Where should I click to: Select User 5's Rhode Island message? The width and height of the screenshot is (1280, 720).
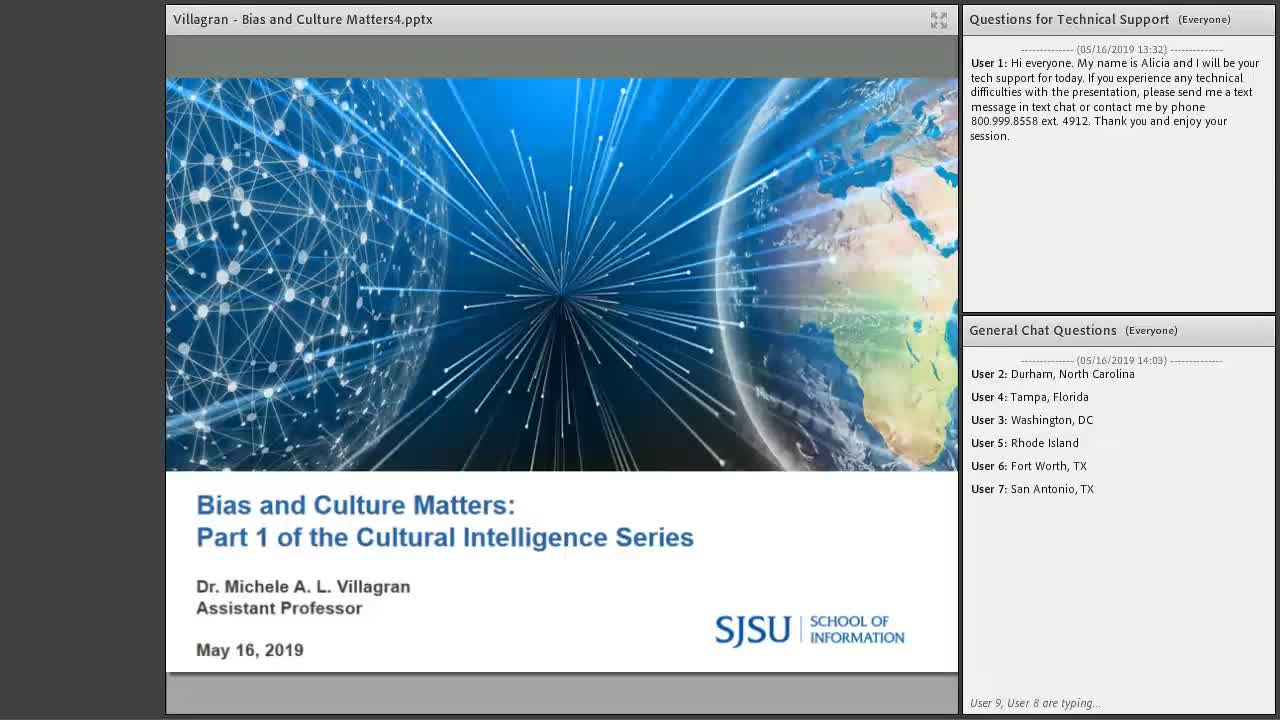coord(1025,443)
